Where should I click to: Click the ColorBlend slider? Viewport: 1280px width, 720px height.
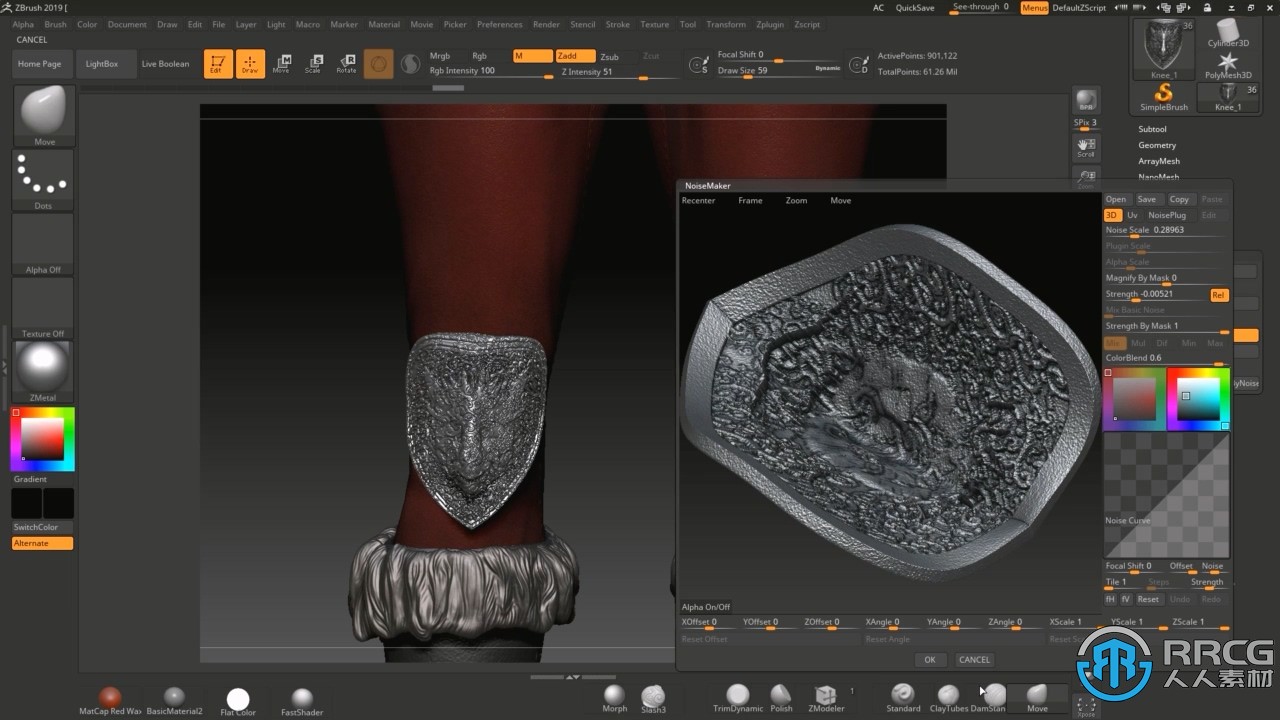point(1165,358)
